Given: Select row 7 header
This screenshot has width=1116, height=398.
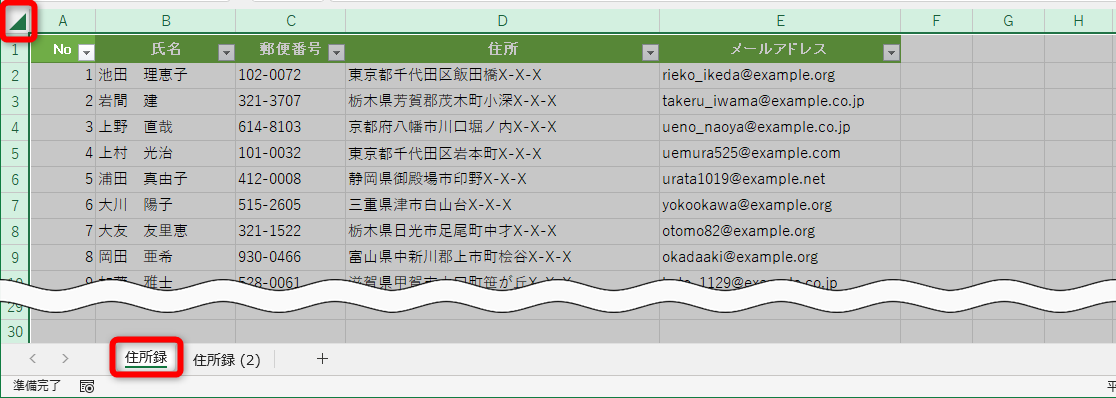Looking at the screenshot, I should (x=16, y=206).
